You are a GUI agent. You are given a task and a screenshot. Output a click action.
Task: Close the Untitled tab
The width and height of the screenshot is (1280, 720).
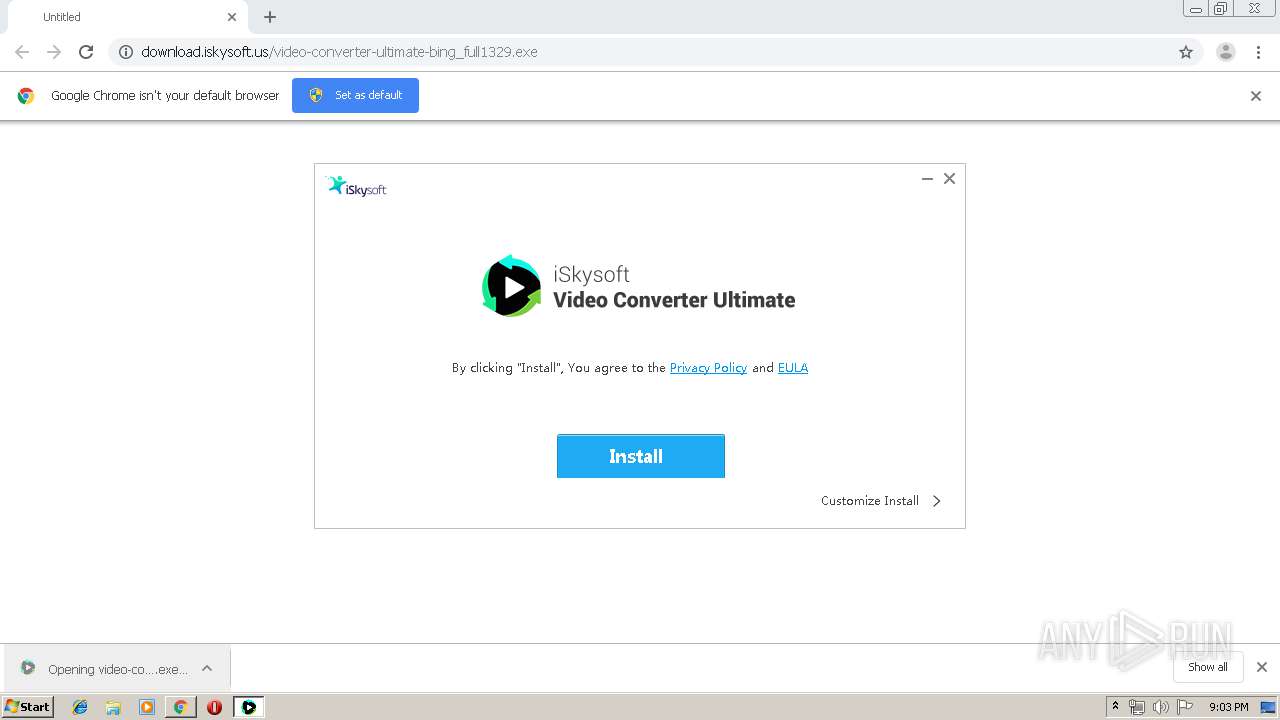pos(232,17)
